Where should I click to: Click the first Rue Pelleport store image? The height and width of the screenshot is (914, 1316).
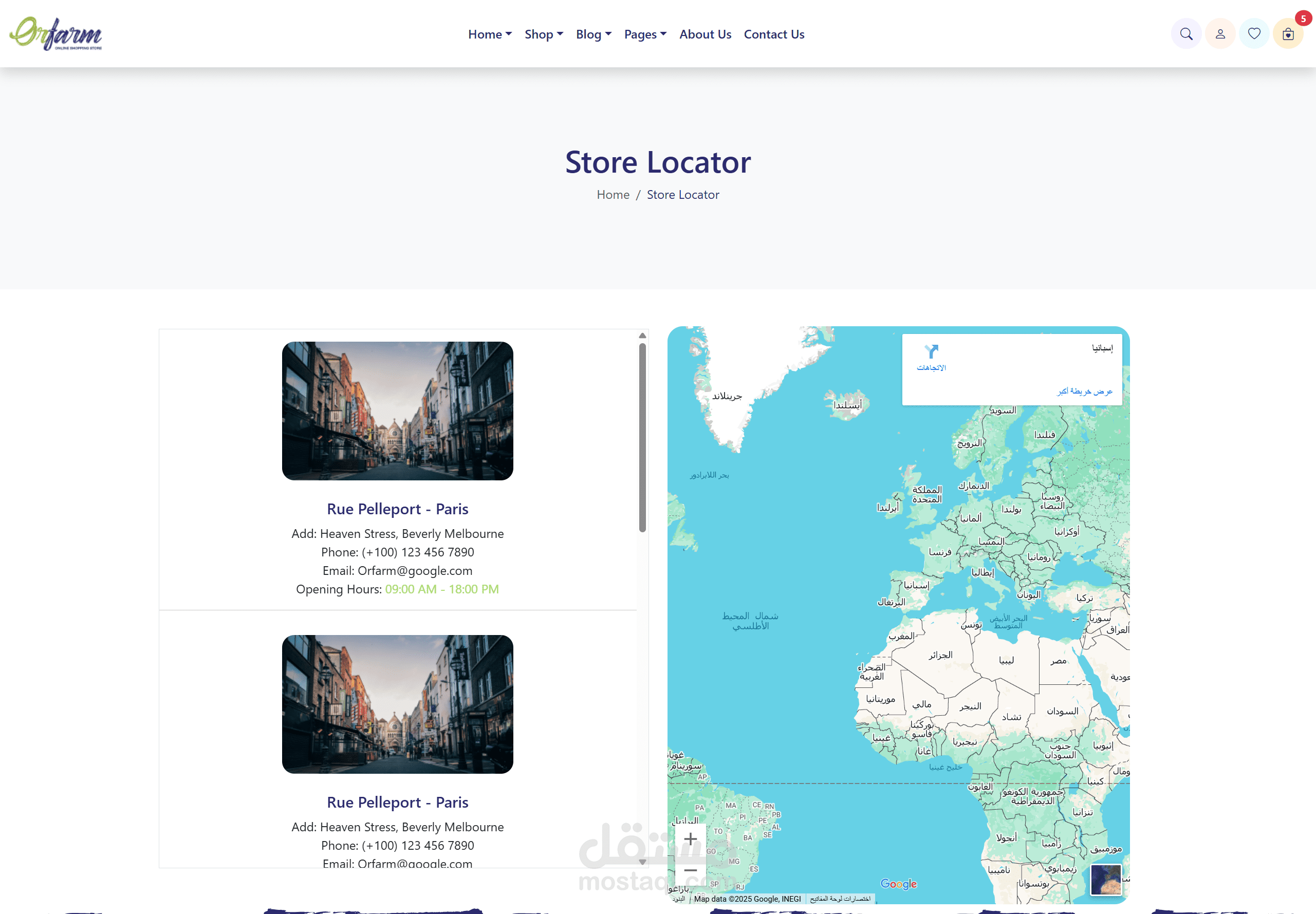coord(397,411)
